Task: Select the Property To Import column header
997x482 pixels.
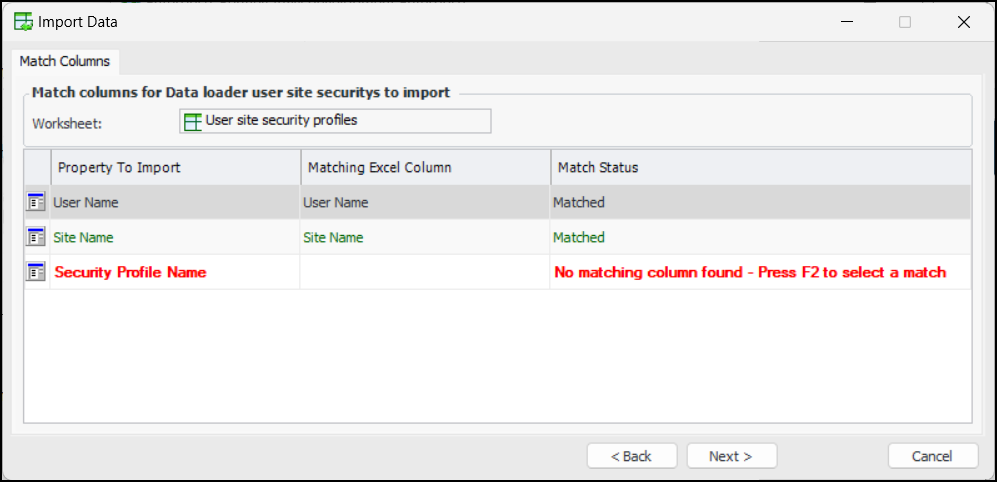Action: click(x=175, y=167)
